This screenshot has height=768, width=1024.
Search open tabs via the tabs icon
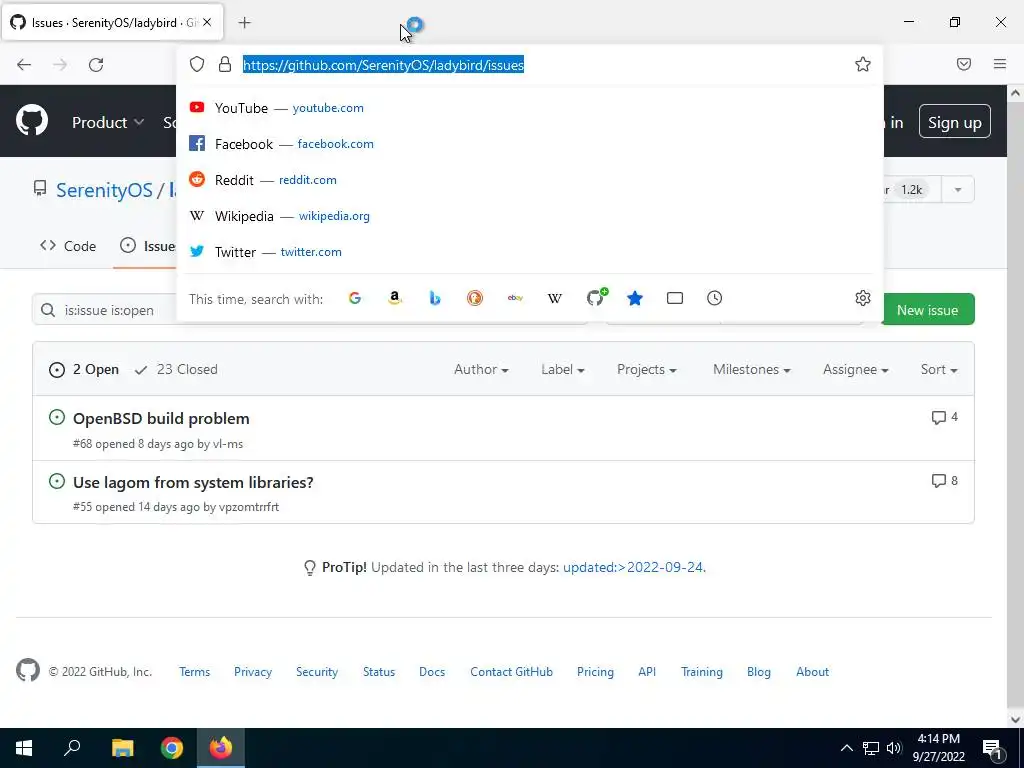tap(675, 298)
